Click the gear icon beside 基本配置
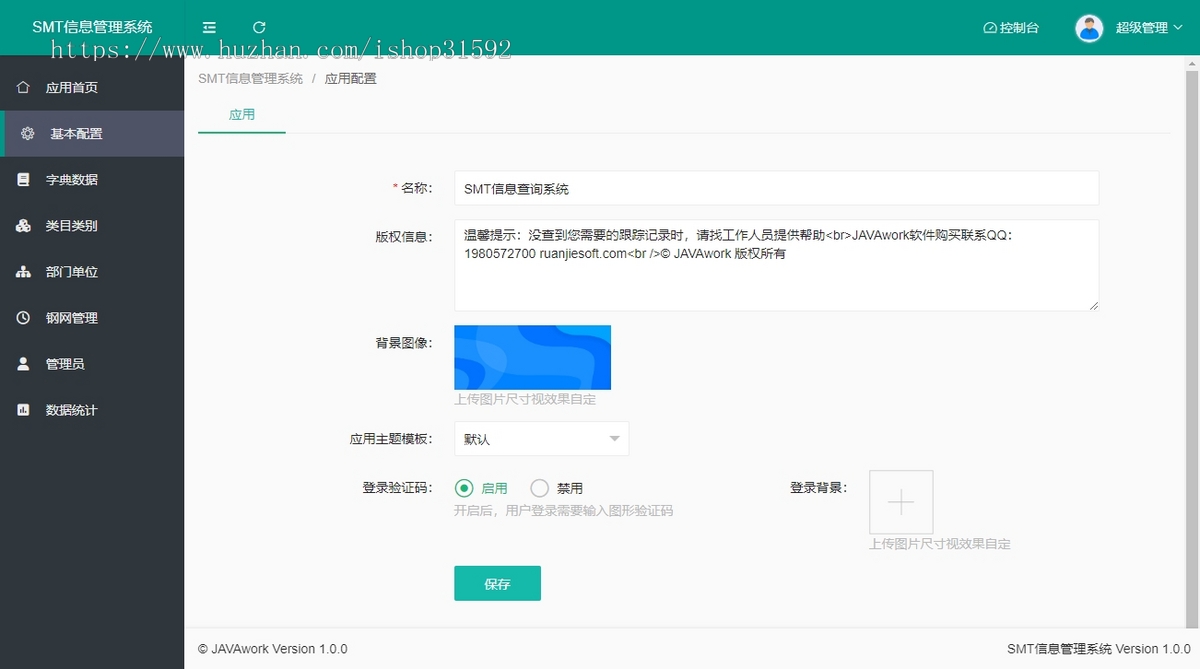The image size is (1200, 669). coord(27,133)
